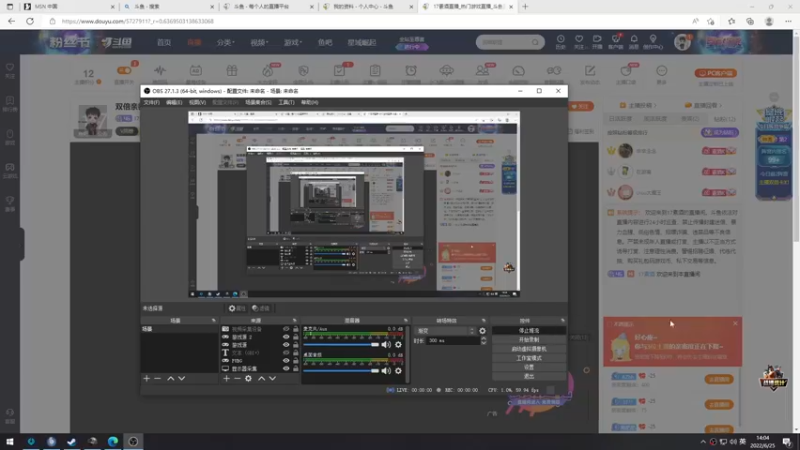The width and height of the screenshot is (800, 450).
Task: Open the scene transition type dropdown
Action: (x=445, y=331)
